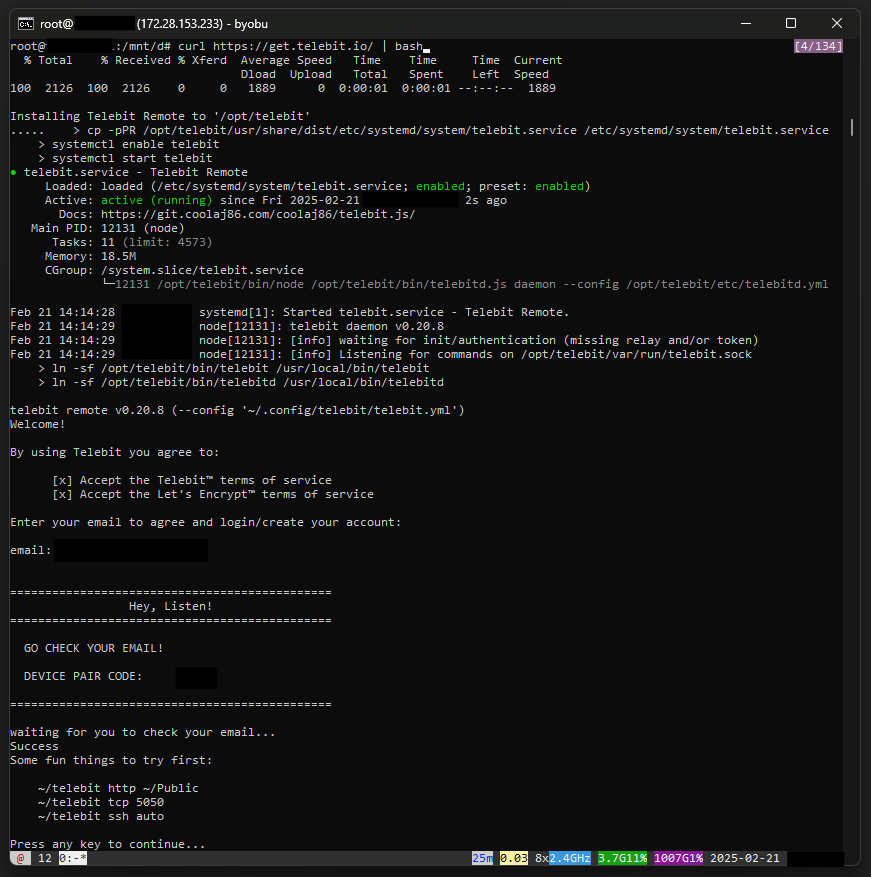Click the 'Accept the Telebit™ terms of service' checkbox
The height and width of the screenshot is (877, 871).
tap(62, 480)
